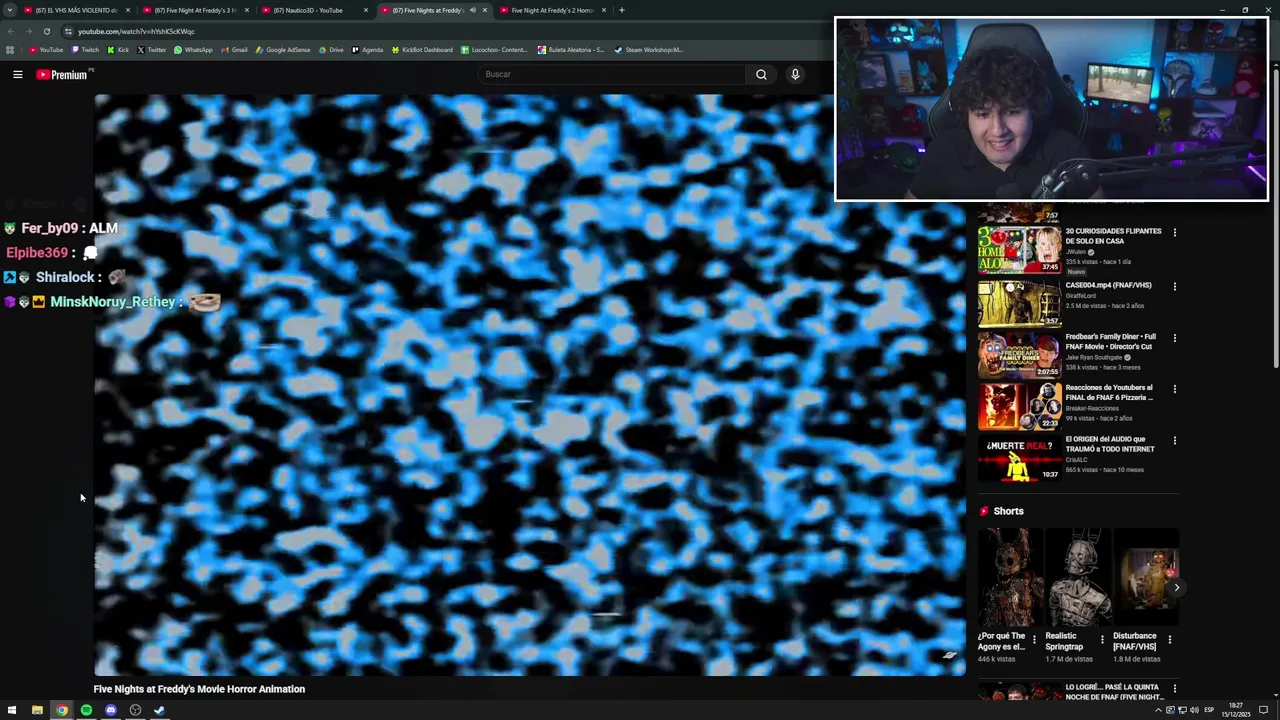Open options for the Realistic Springtrap short
This screenshot has width=1280, height=720.
point(1102,640)
